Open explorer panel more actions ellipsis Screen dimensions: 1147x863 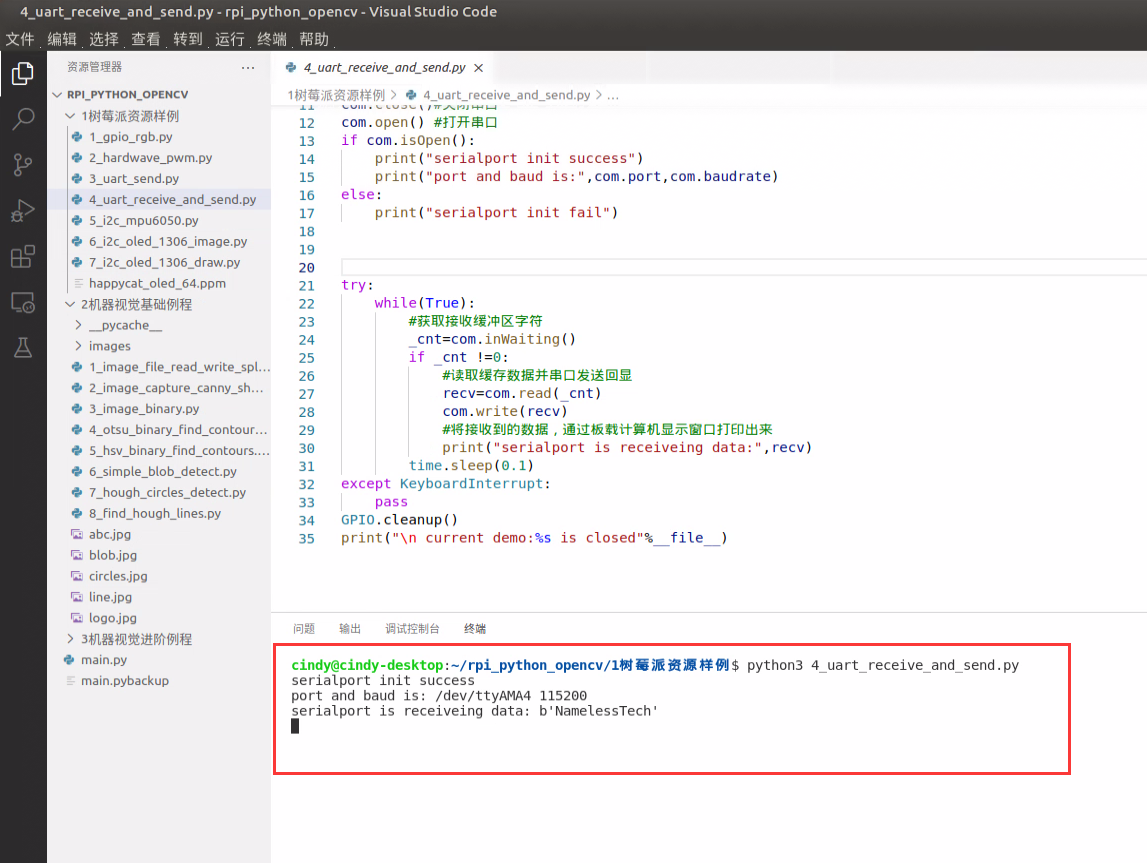click(248, 67)
